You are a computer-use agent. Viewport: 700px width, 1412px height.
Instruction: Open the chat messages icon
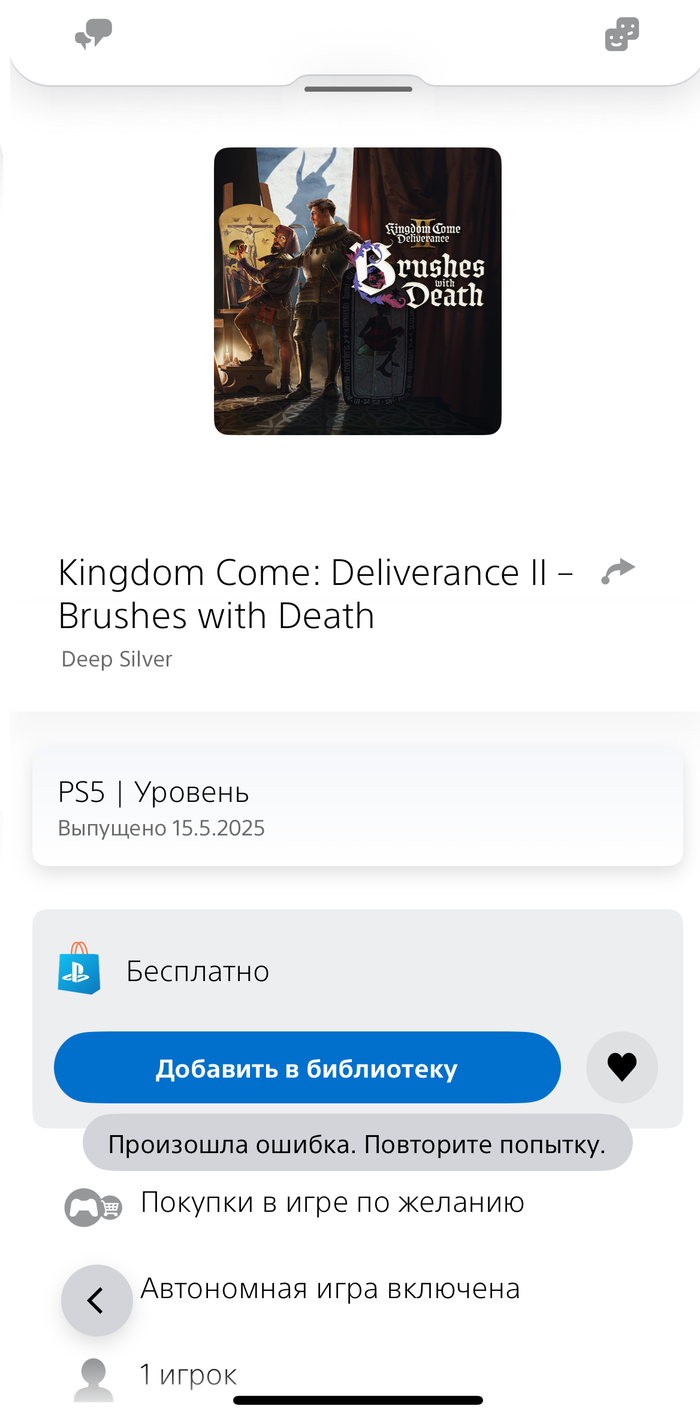pos(93,36)
